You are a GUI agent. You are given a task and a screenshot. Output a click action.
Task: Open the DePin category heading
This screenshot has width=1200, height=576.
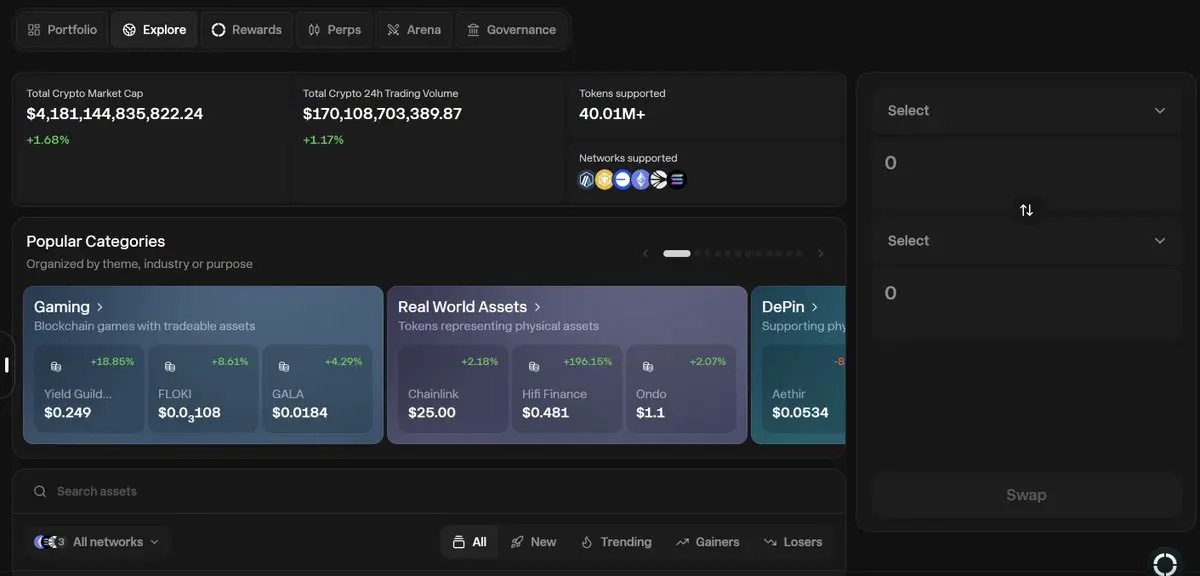tap(790, 307)
